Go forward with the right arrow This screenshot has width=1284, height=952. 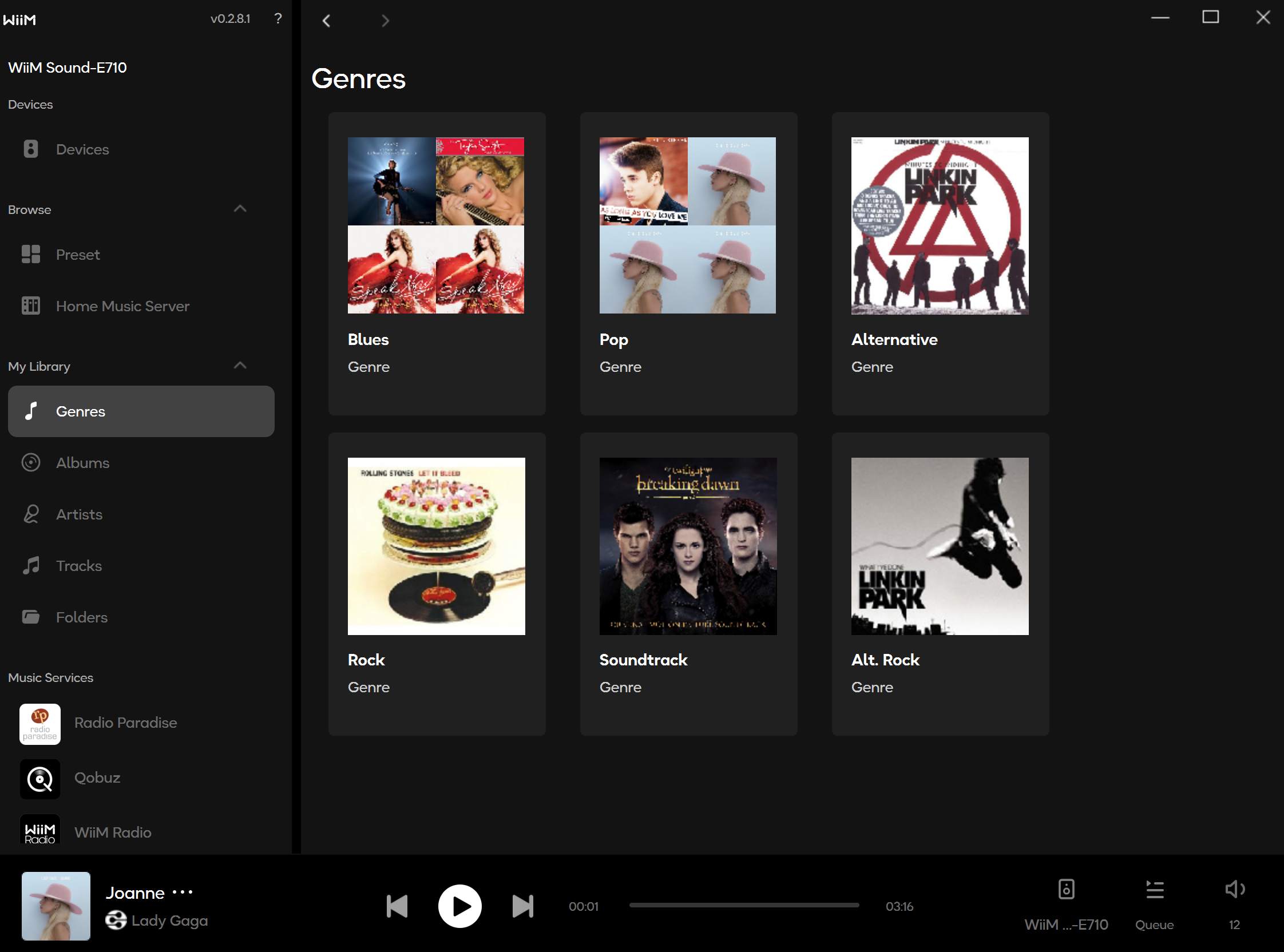pos(385,21)
